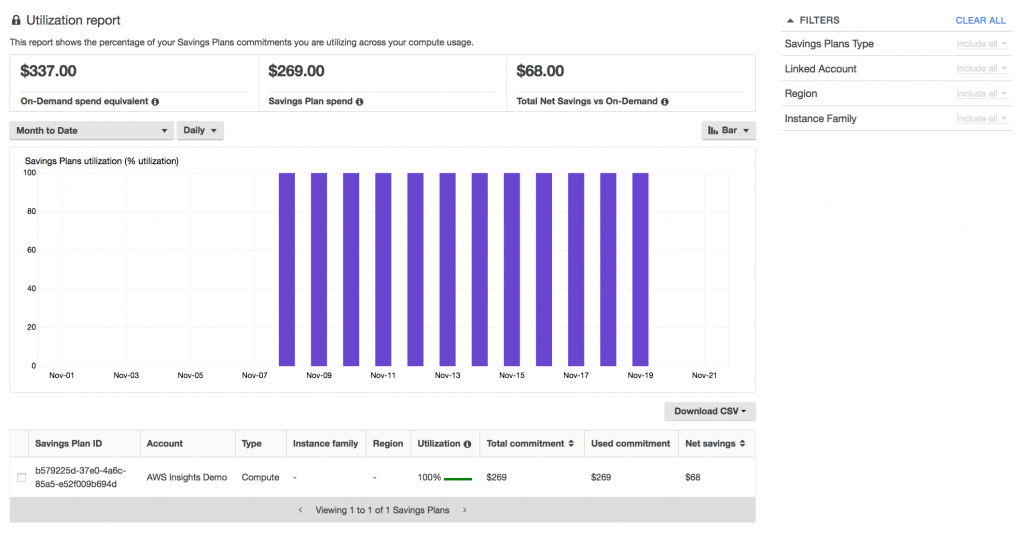The image size is (1024, 535).
Task: Go to next page of Savings Plans
Action: [464, 510]
